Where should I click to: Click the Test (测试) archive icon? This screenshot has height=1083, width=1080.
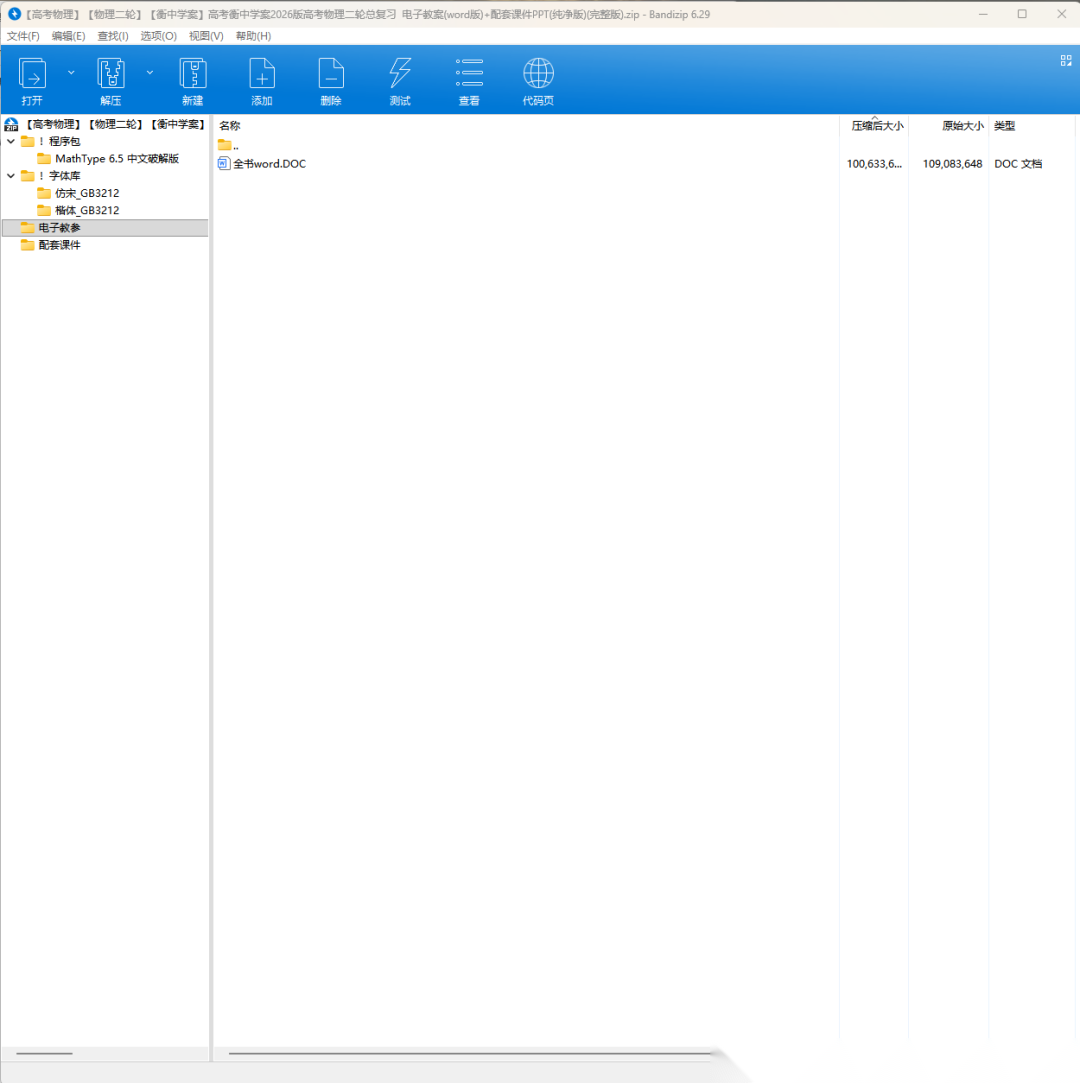[400, 74]
